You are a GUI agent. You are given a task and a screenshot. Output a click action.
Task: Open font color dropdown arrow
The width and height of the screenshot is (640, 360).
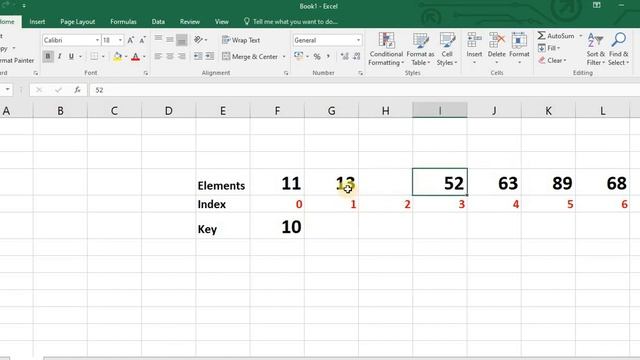(144, 56)
